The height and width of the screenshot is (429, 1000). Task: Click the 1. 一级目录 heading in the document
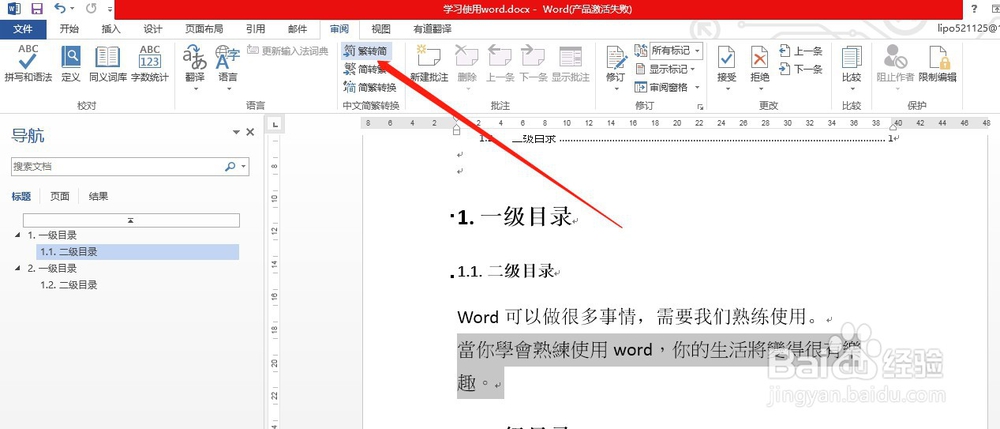(x=515, y=217)
